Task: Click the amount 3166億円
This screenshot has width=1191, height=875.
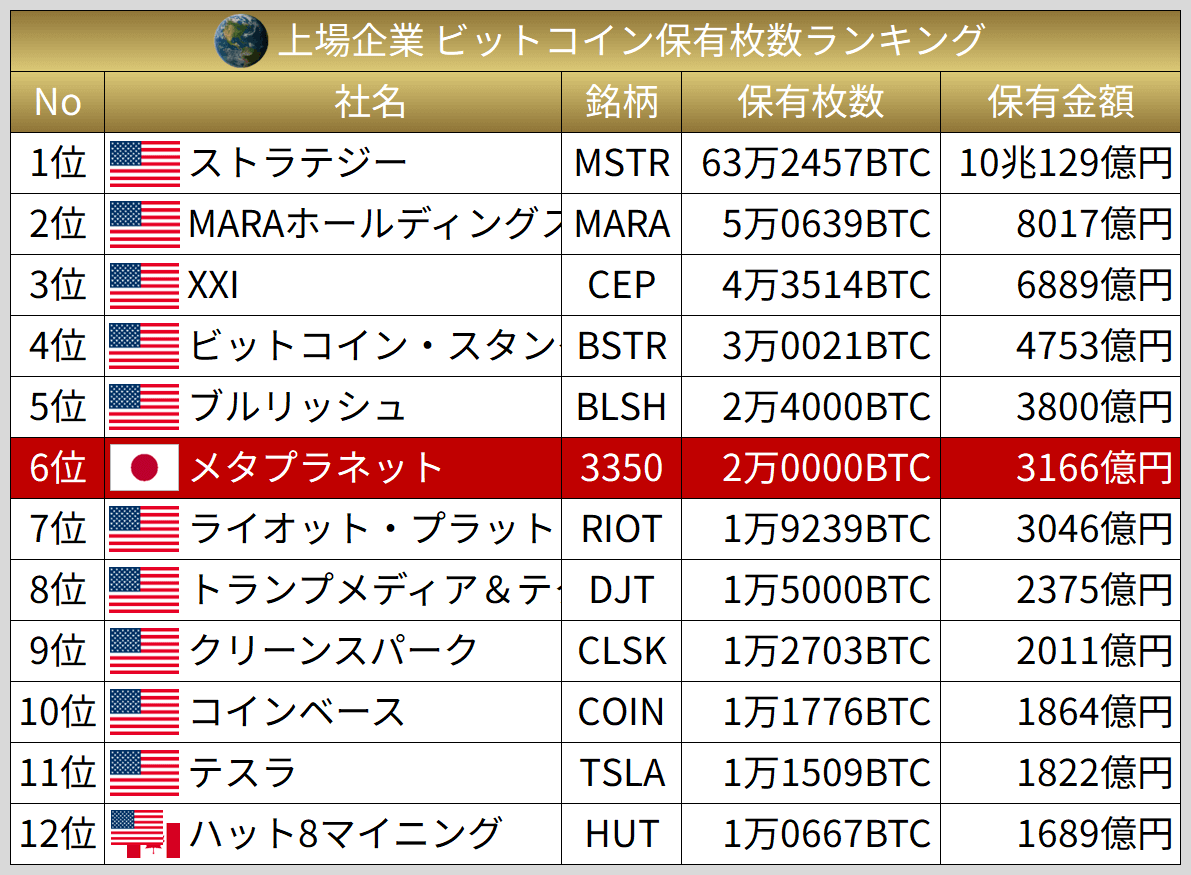Action: point(1095,468)
